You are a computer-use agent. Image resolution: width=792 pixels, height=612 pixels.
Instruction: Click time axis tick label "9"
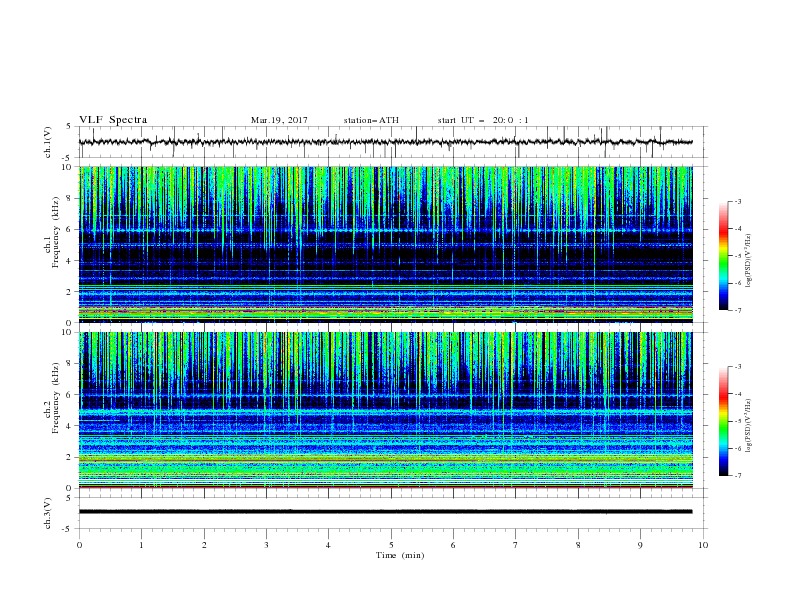click(x=640, y=545)
